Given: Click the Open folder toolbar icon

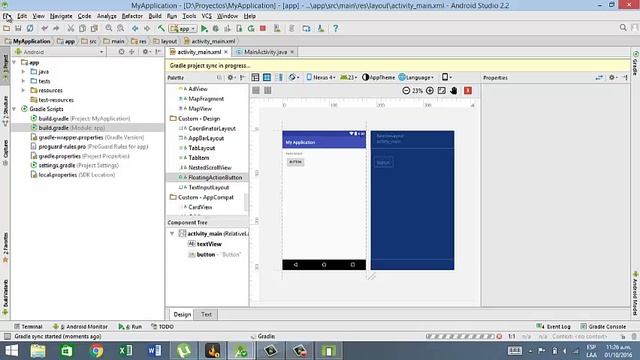Looking at the screenshot, I should pos(7,29).
